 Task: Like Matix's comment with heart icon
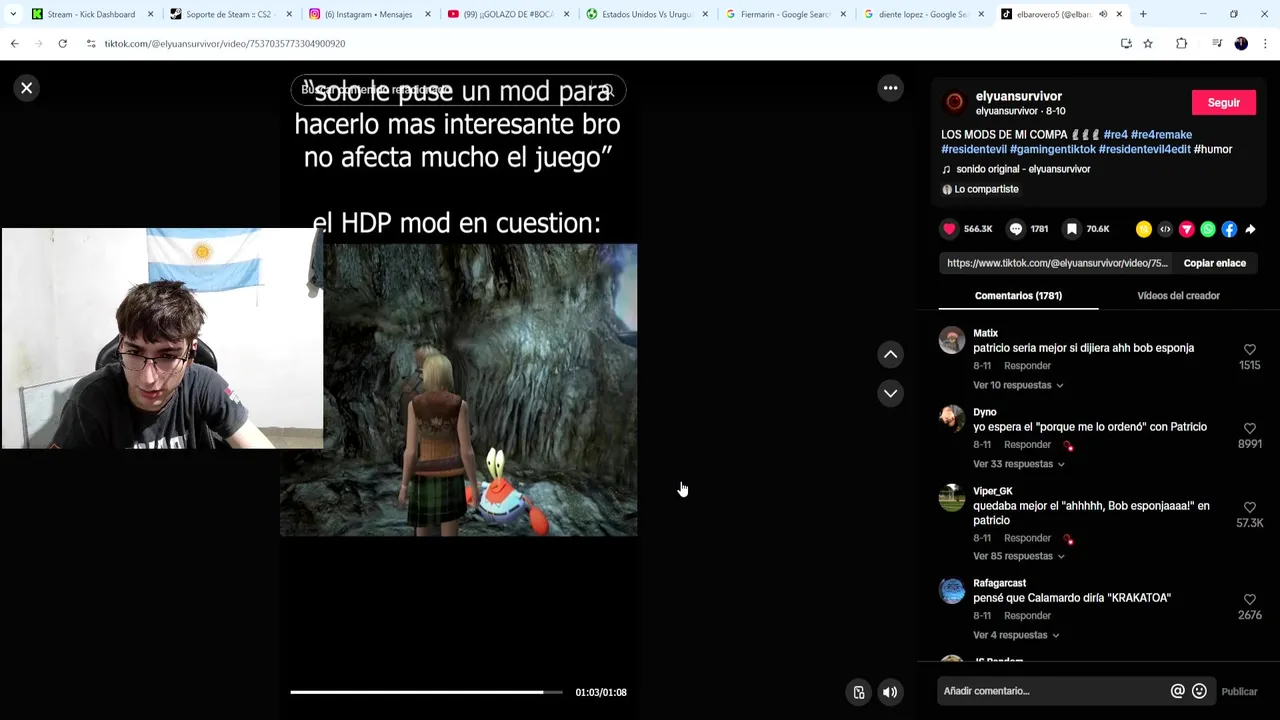(x=1250, y=349)
